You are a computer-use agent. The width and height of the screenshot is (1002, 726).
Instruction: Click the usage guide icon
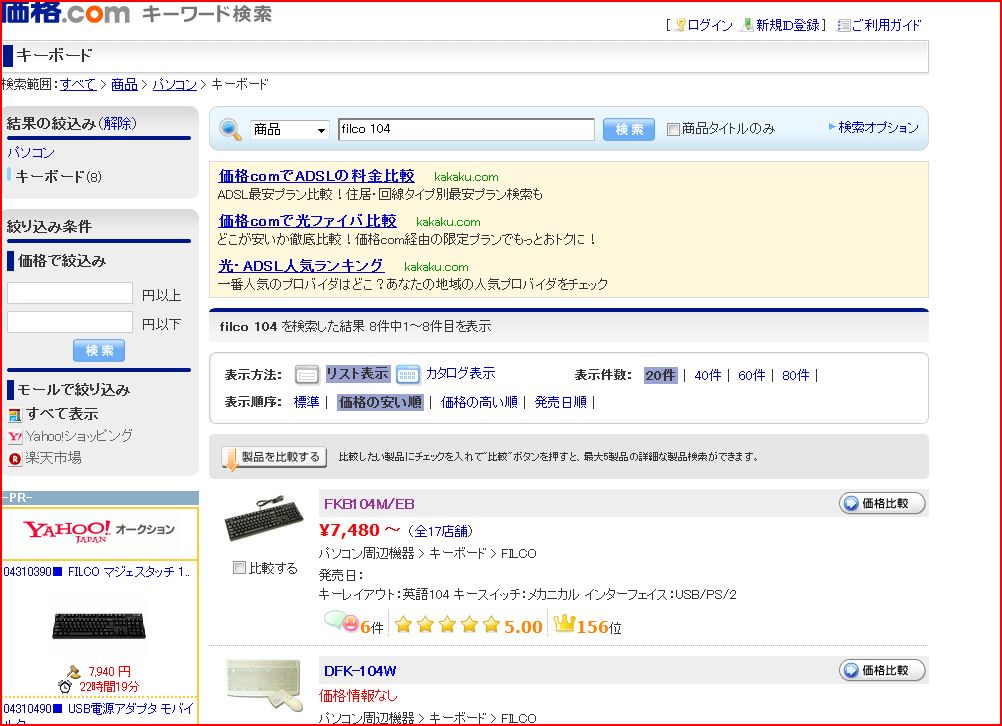843,25
